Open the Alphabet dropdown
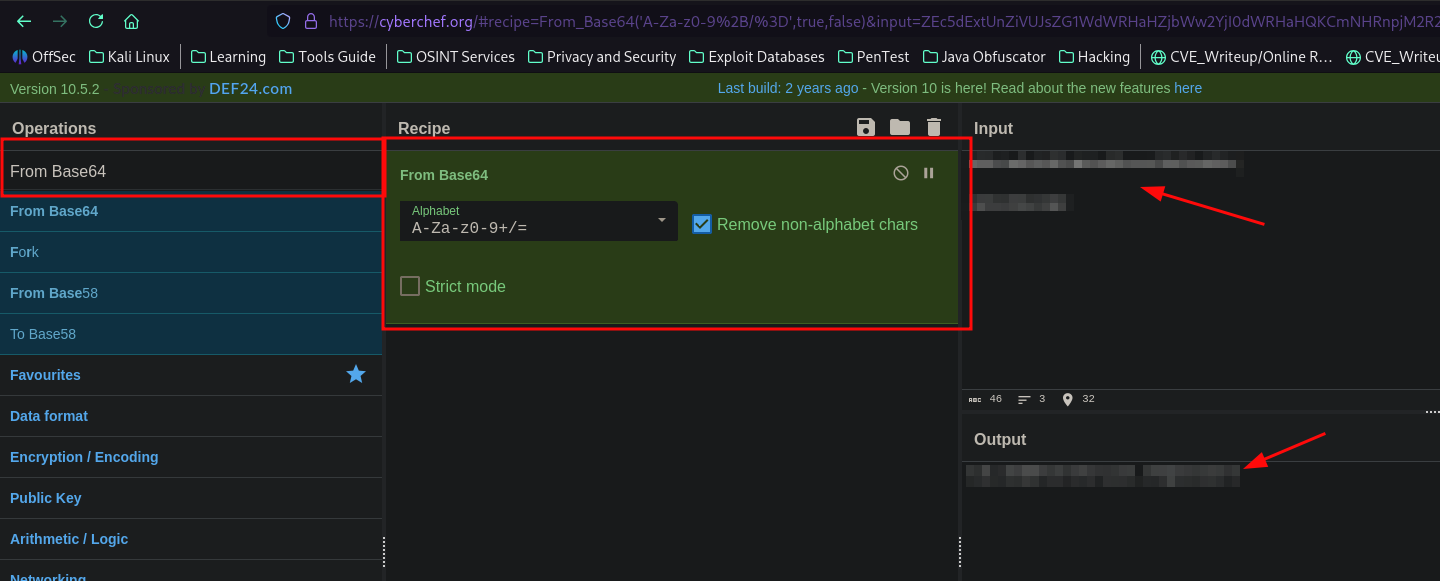The height and width of the screenshot is (581, 1440). pos(538,221)
